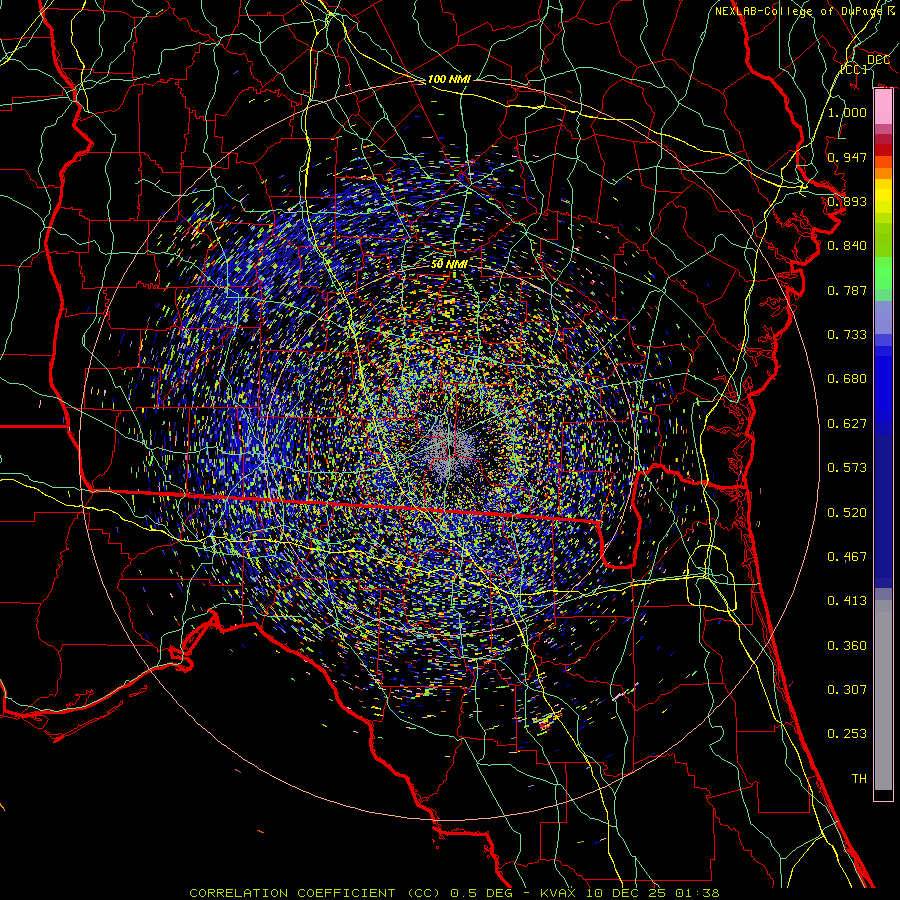The image size is (900, 900).
Task: Click the 0.893 legend value
Action: pos(847,201)
